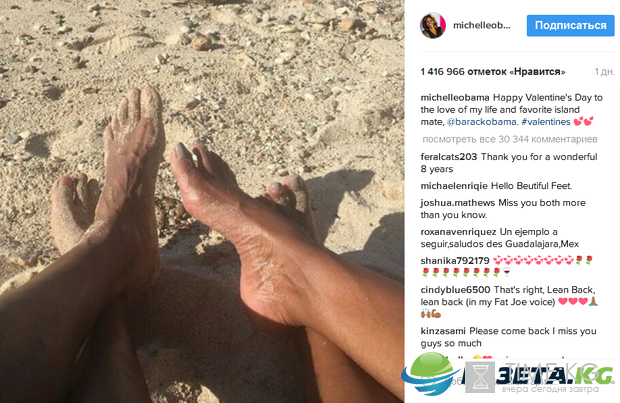620x403 pixels.
Task: Open commenter kinzasami's profile
Action: (443, 331)
